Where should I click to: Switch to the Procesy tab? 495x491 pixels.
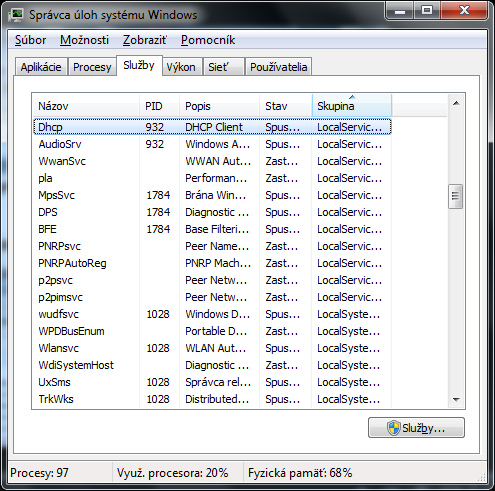coord(92,67)
